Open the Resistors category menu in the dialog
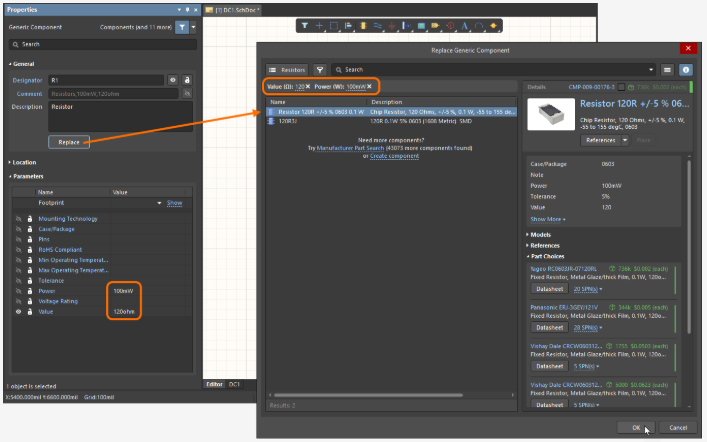Viewport: 707px width, 442px height. (287, 70)
